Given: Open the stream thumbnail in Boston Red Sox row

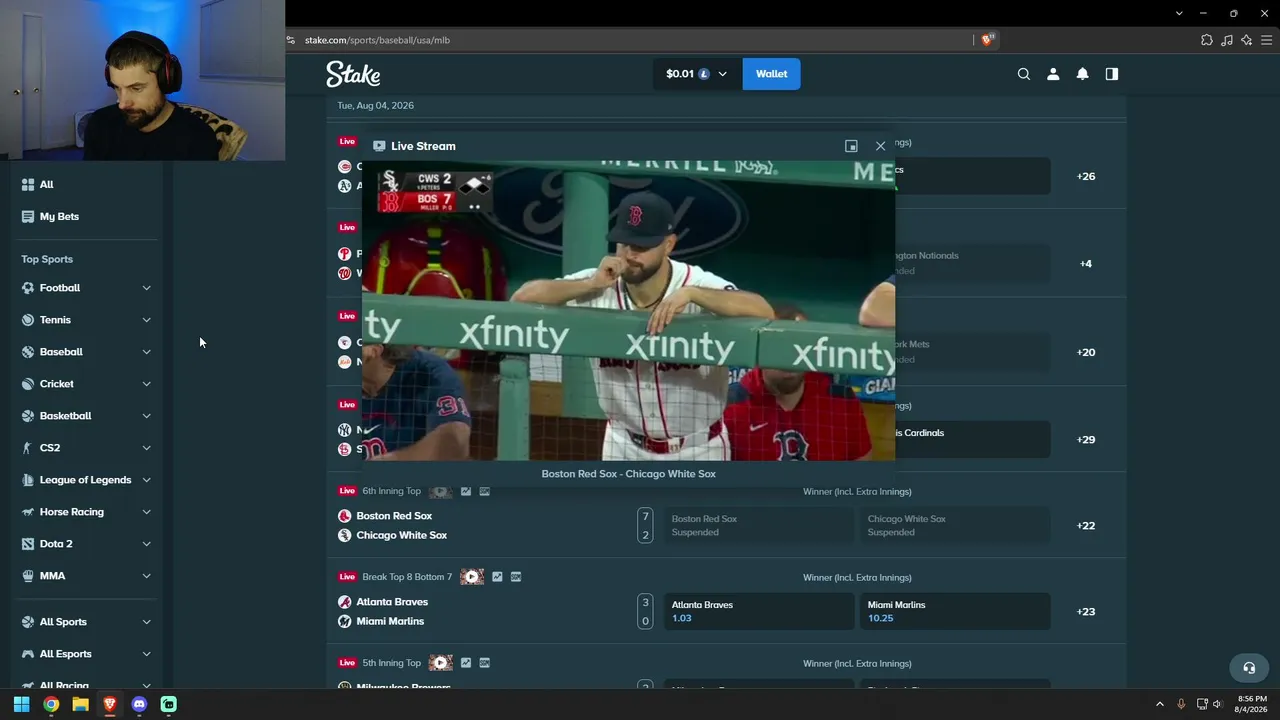Looking at the screenshot, I should (x=440, y=491).
